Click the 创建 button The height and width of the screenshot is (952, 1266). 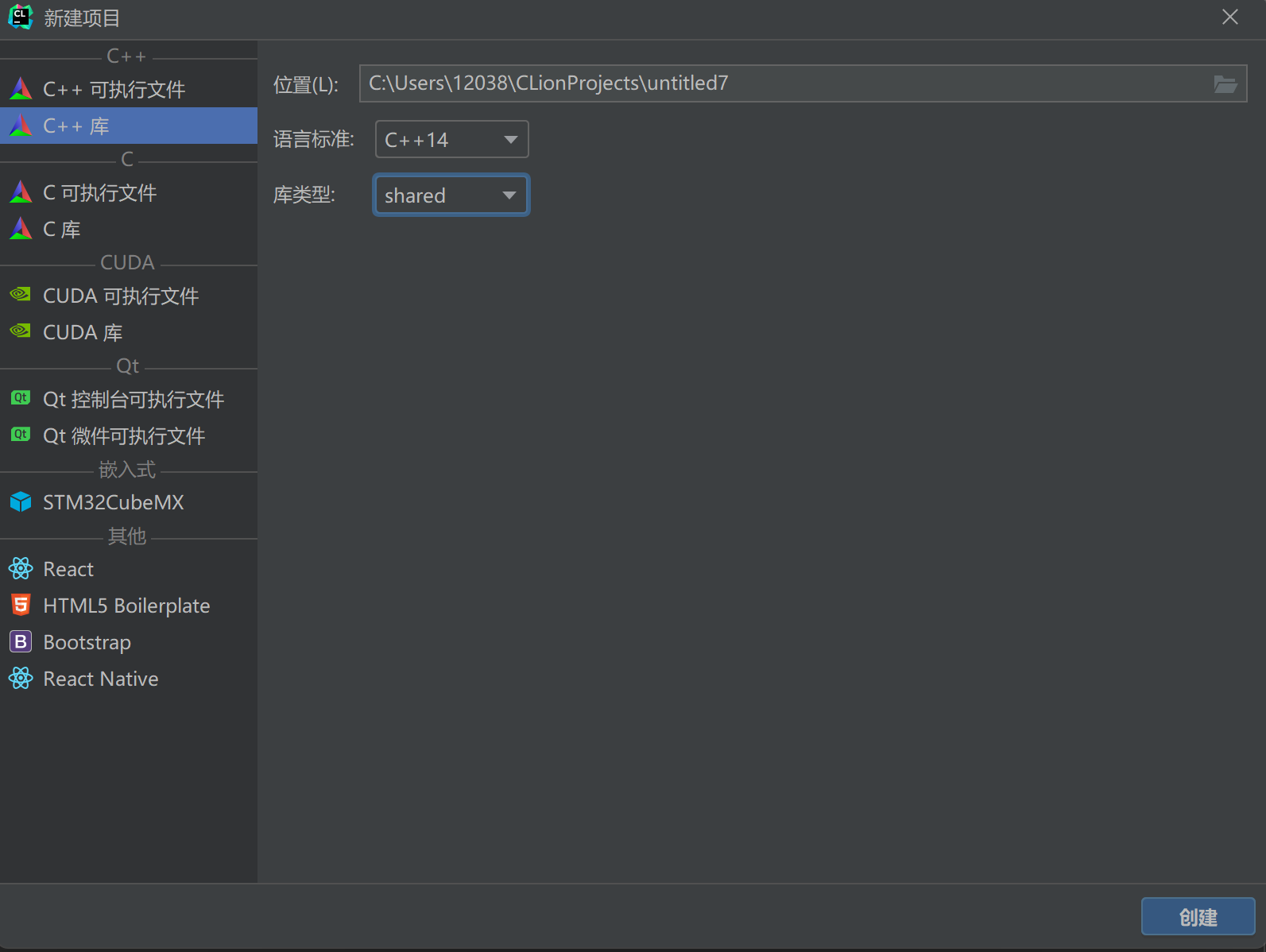tap(1198, 916)
